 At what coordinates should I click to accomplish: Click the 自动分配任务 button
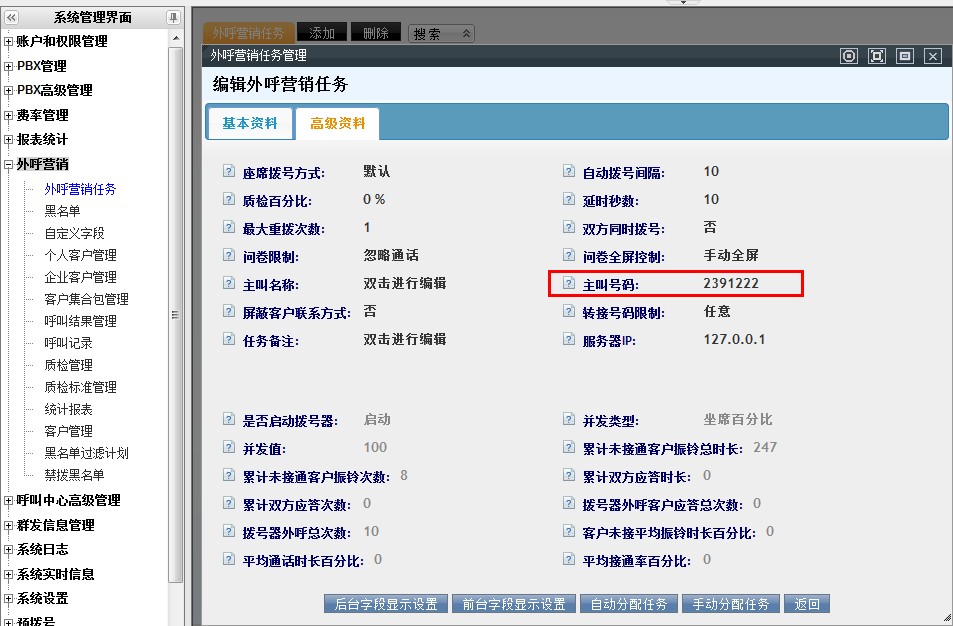click(628, 604)
